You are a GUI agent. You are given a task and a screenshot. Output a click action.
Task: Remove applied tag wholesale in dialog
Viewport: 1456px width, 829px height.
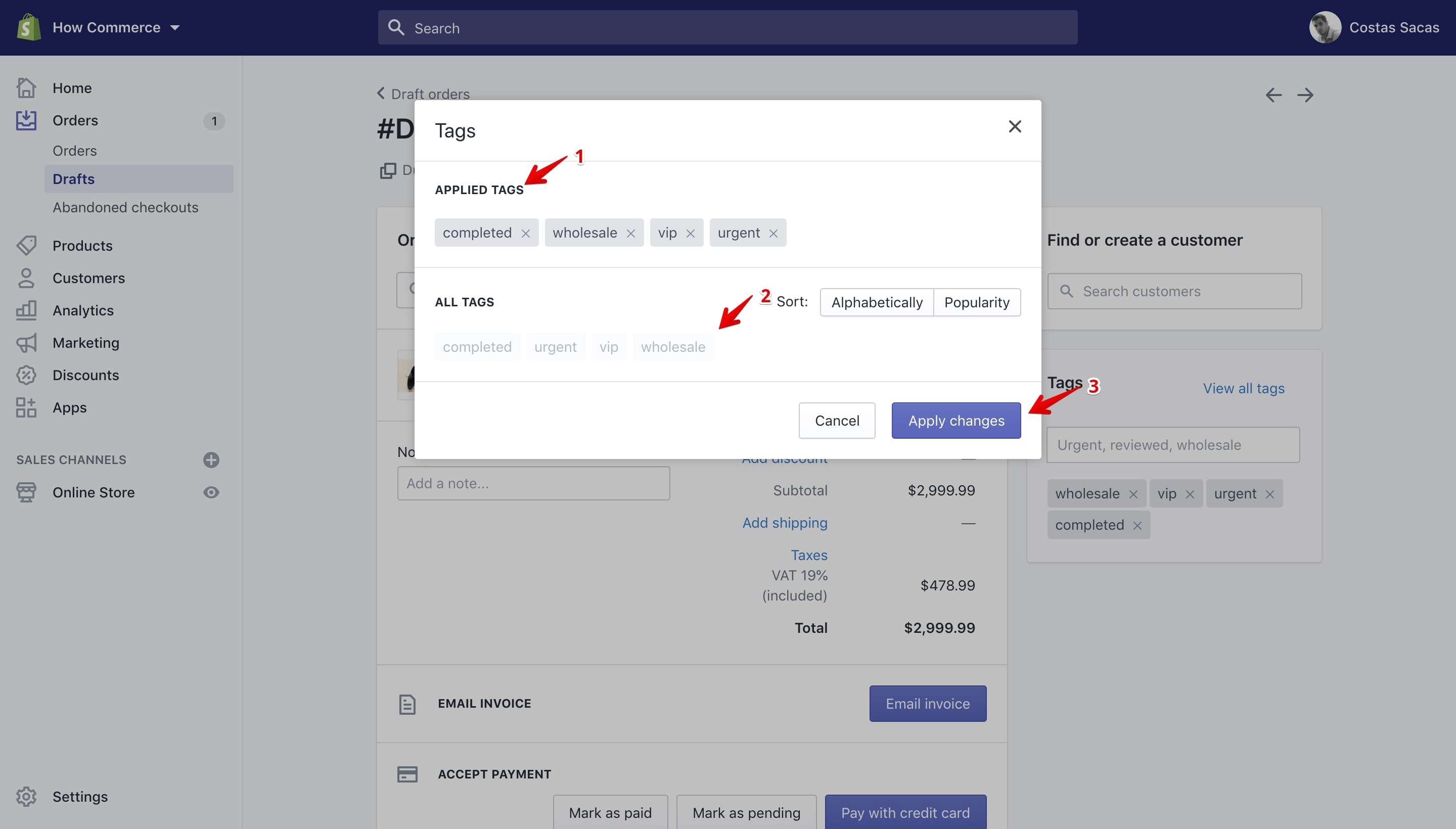click(x=630, y=234)
